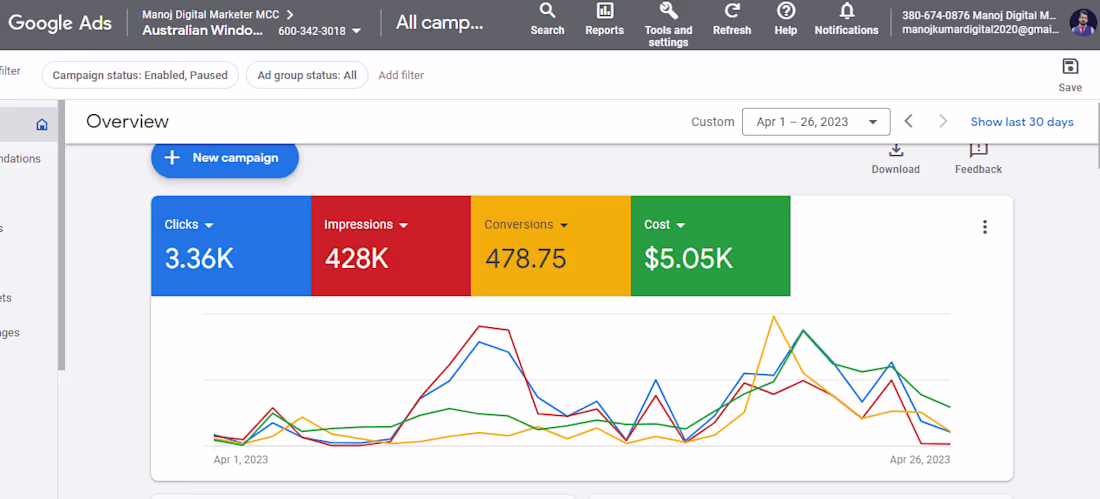Open the Help menu
This screenshot has height=499, width=1100.
click(786, 19)
